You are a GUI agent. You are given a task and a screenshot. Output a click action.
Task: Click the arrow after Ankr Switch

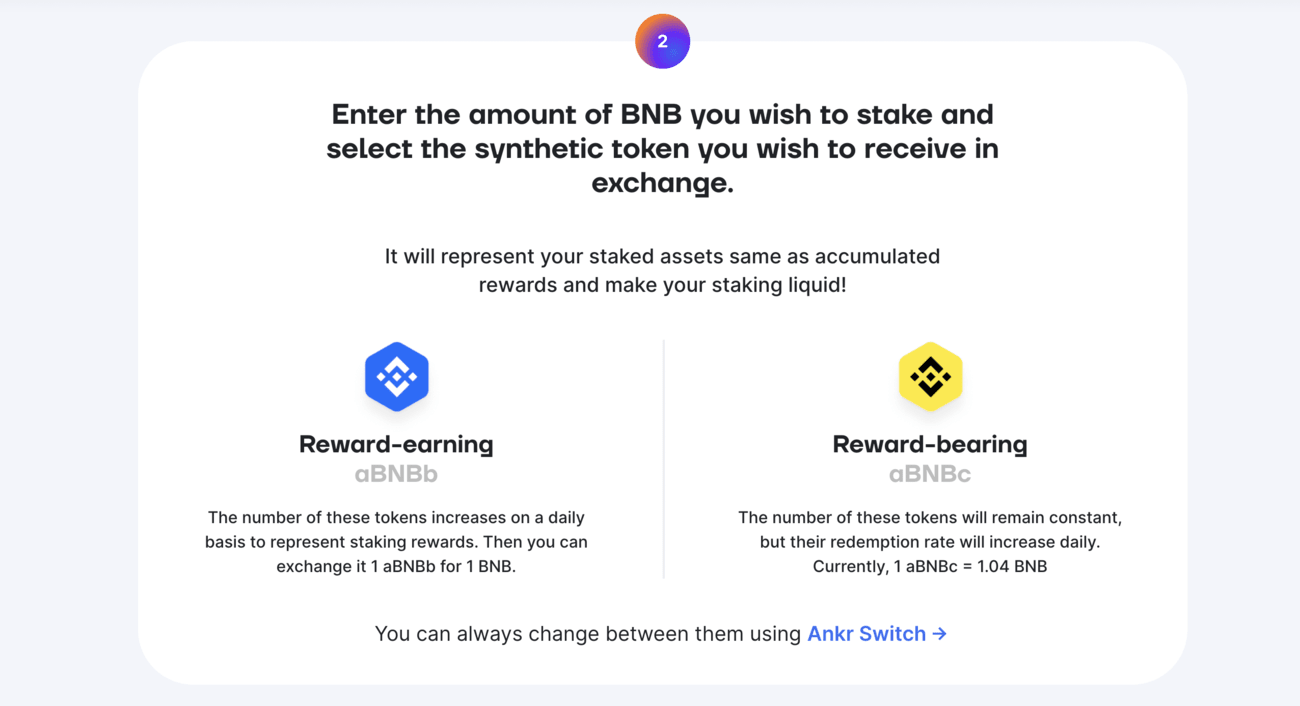click(939, 633)
